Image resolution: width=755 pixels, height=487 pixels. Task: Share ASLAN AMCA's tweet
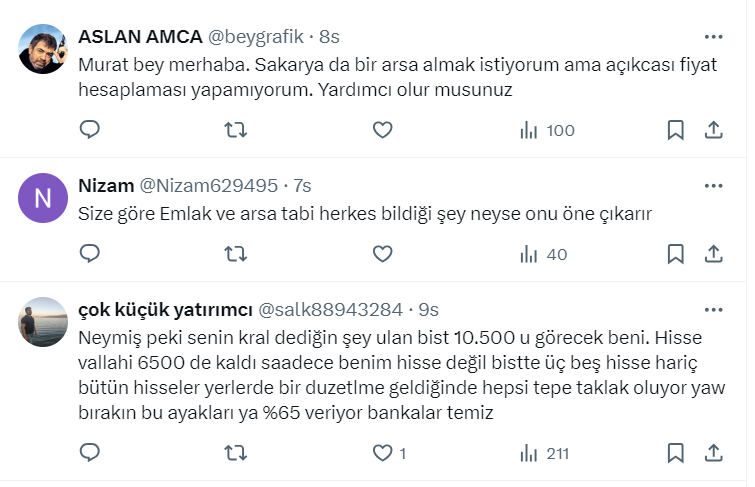click(x=714, y=130)
